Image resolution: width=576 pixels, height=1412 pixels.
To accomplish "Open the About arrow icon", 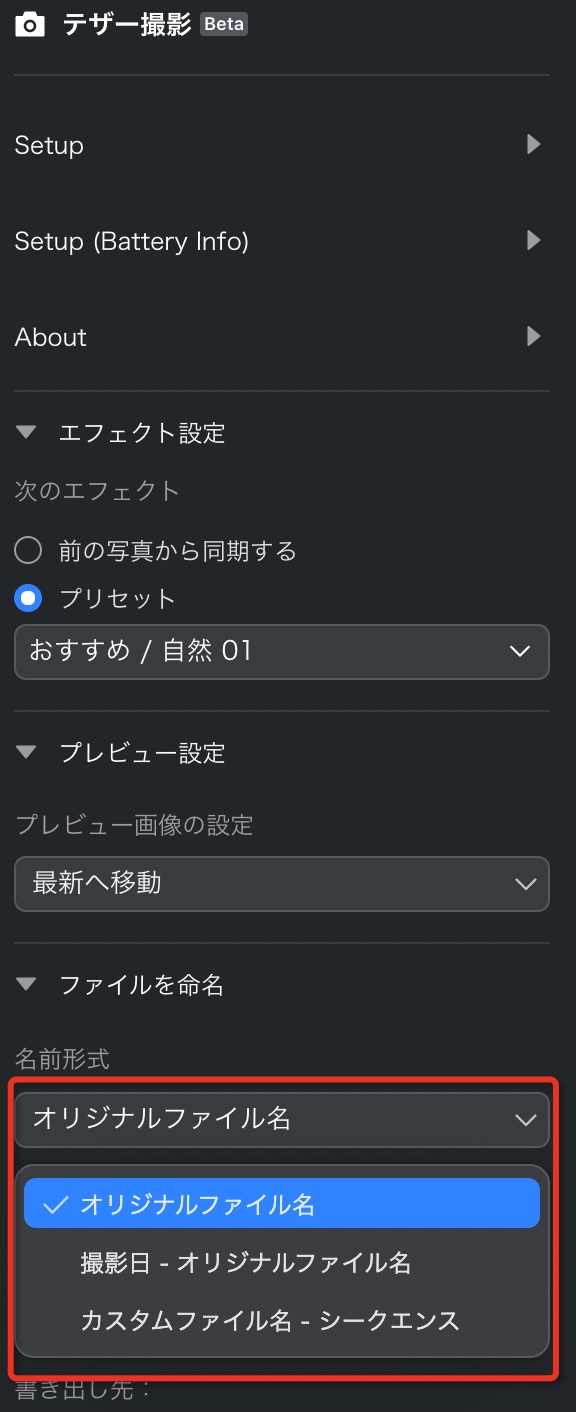I will tap(534, 336).
